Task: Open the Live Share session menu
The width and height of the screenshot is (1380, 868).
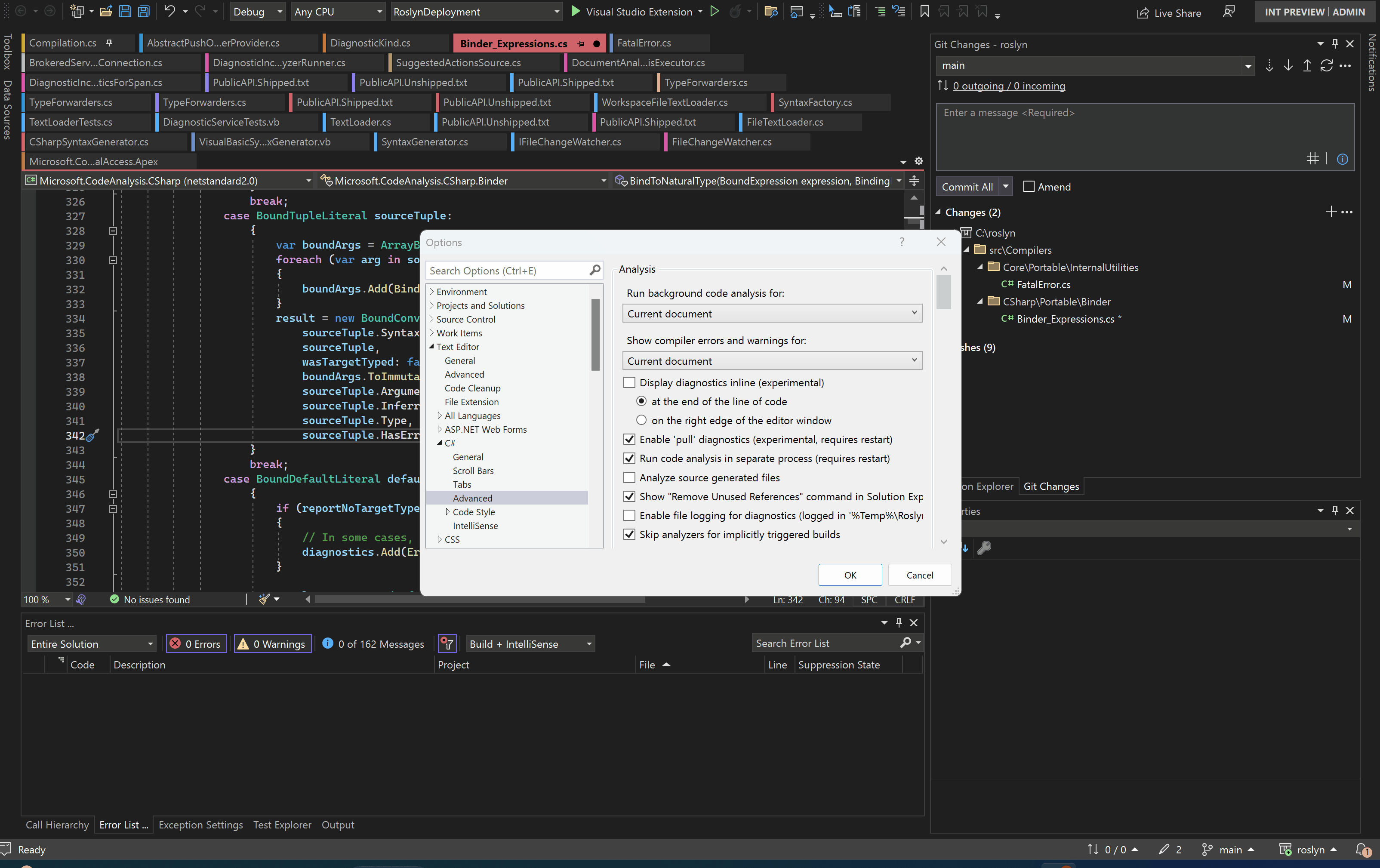Action: coord(1169,12)
